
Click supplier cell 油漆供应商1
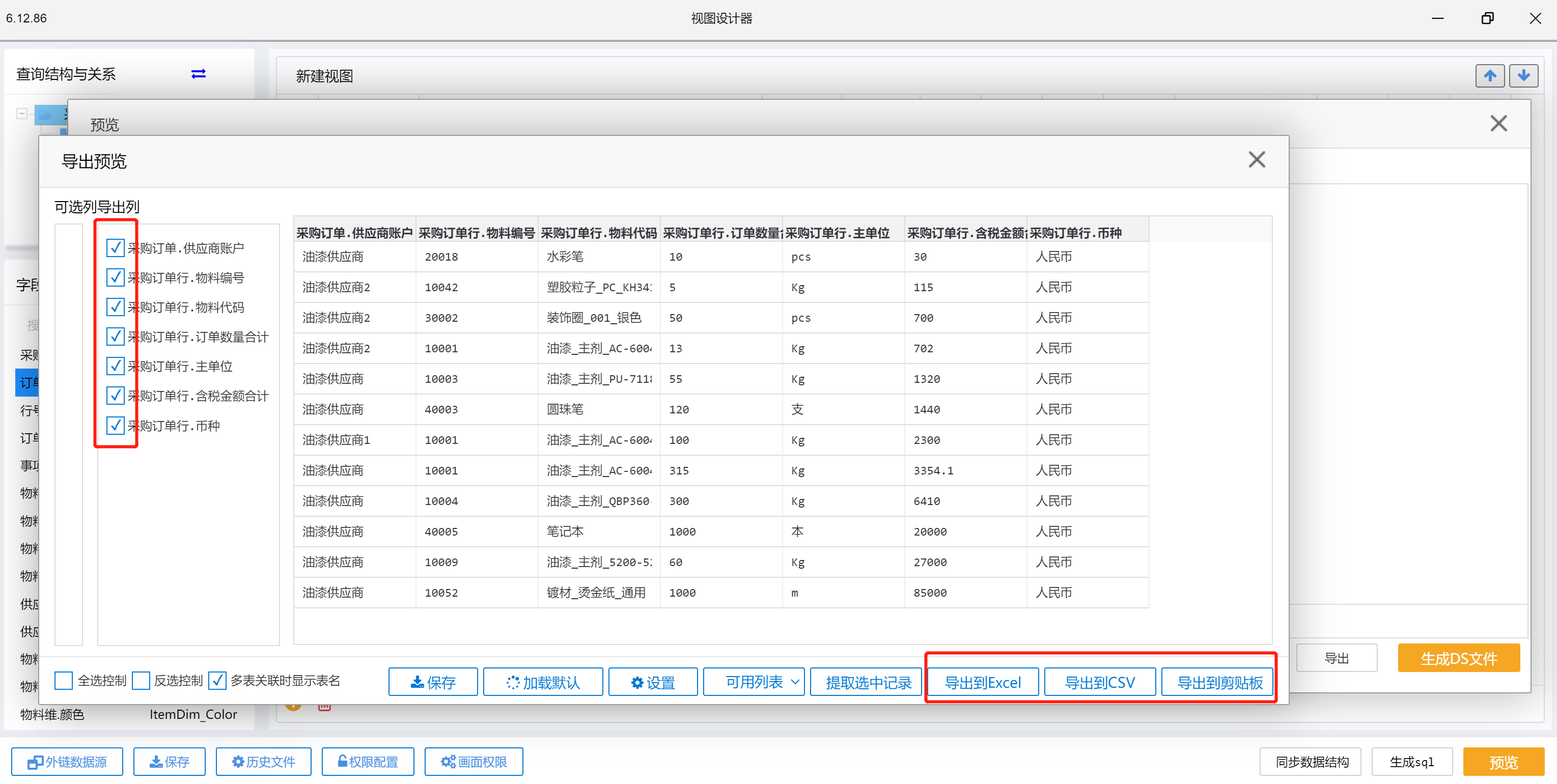pyautogui.click(x=355, y=440)
